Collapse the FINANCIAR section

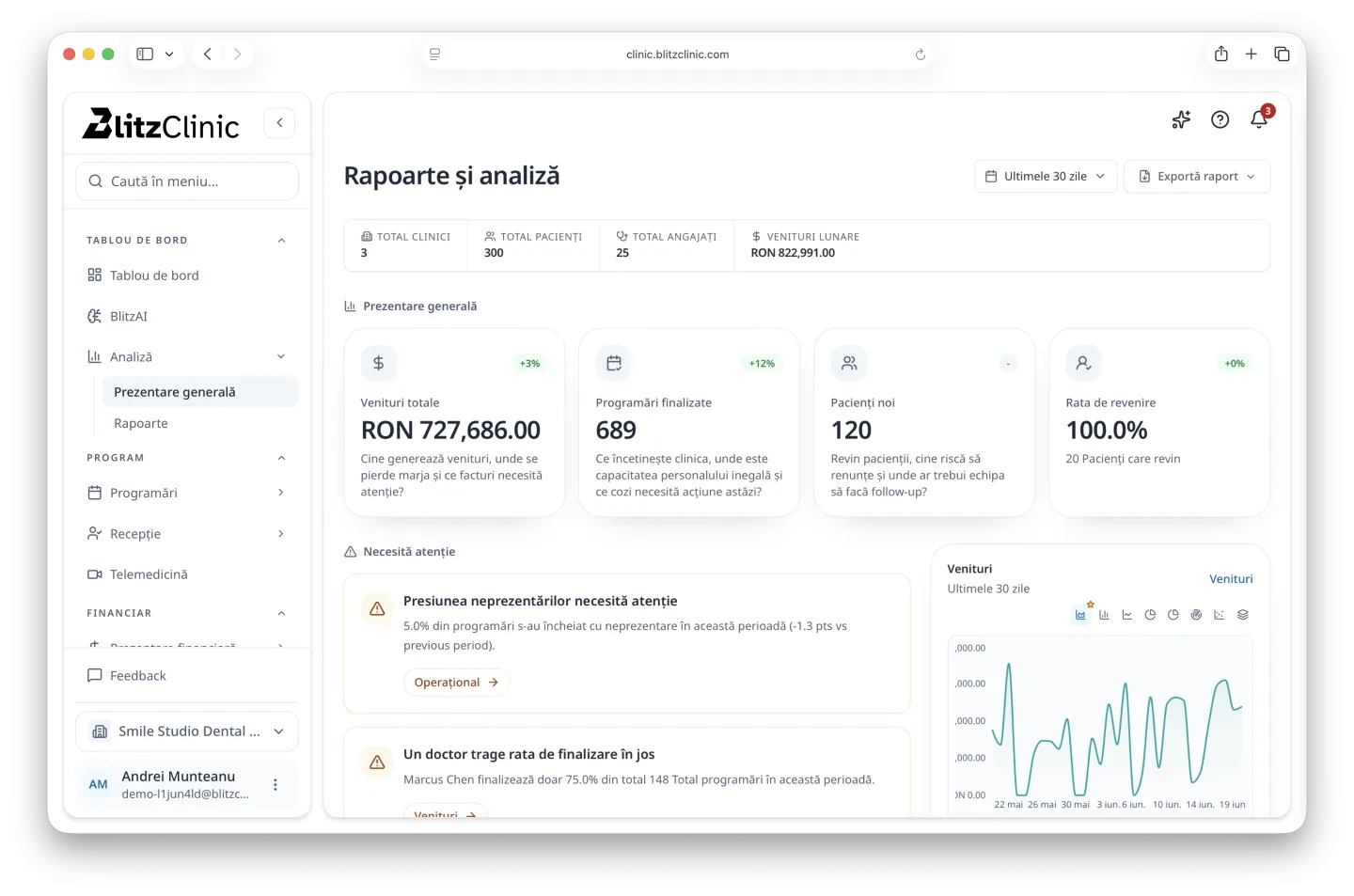[281, 613]
